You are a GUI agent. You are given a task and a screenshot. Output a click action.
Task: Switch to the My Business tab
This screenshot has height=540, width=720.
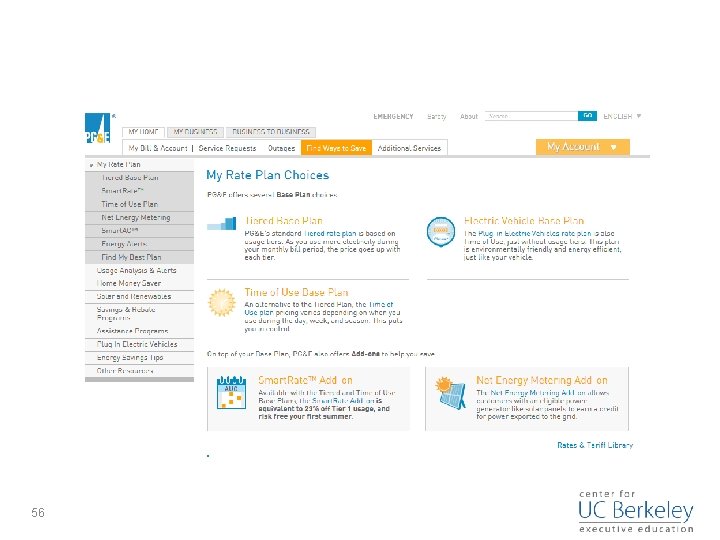pyautogui.click(x=196, y=132)
